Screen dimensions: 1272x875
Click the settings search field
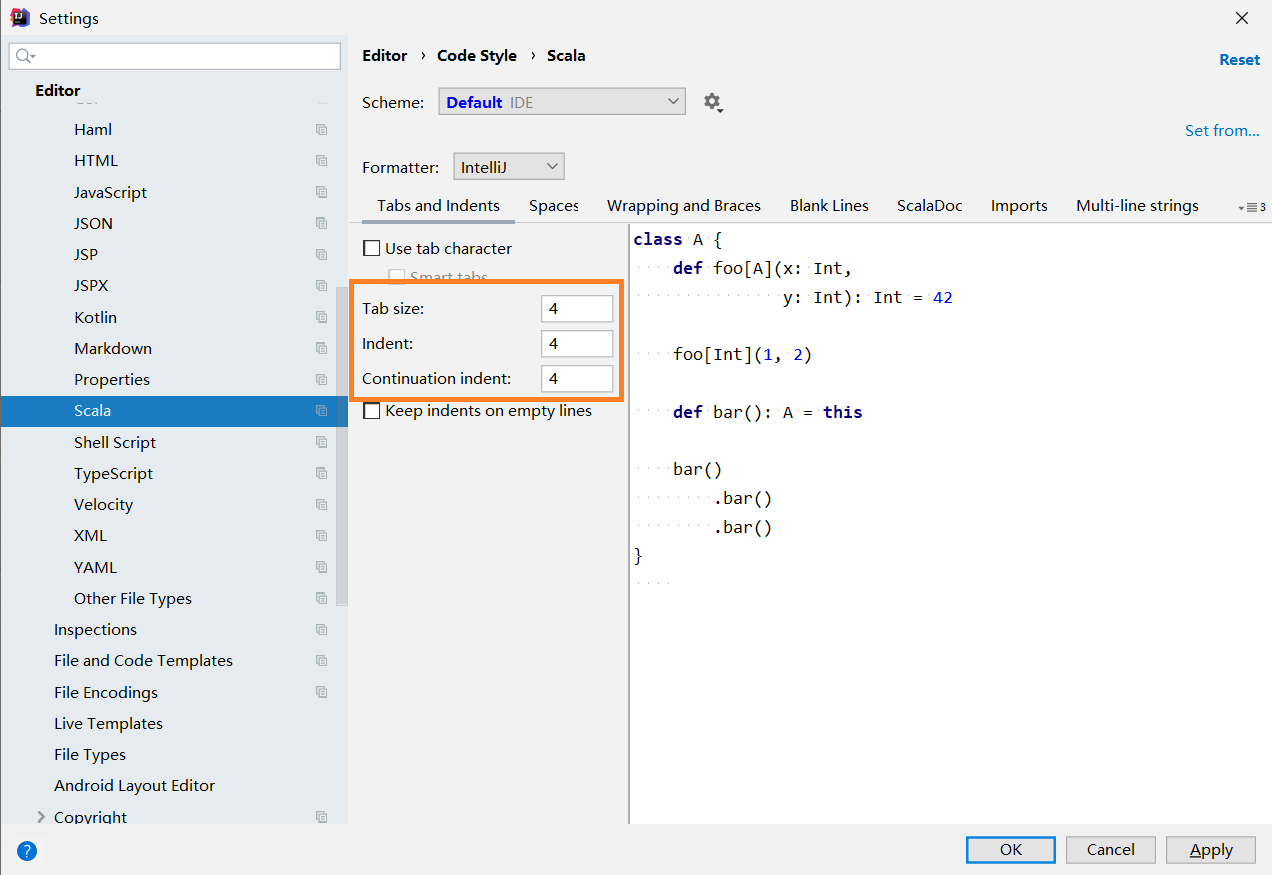(x=175, y=56)
